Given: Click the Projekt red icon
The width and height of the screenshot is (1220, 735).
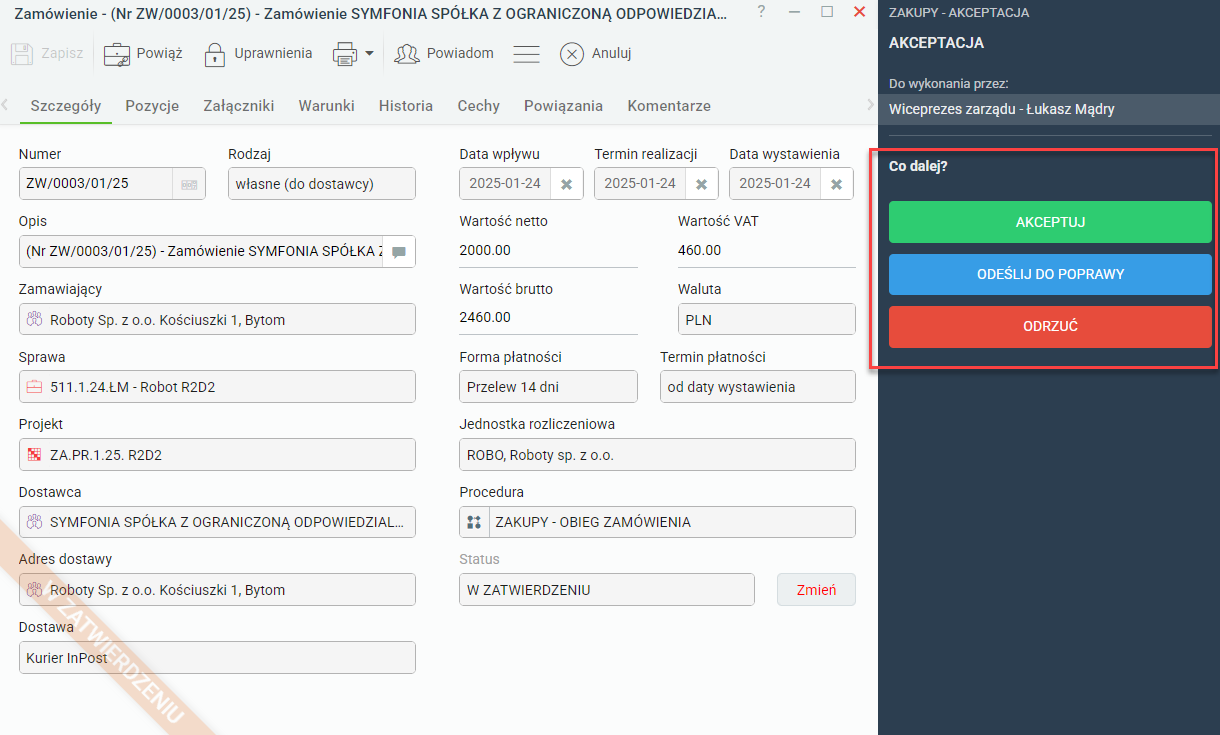Looking at the screenshot, I should click(x=35, y=455).
